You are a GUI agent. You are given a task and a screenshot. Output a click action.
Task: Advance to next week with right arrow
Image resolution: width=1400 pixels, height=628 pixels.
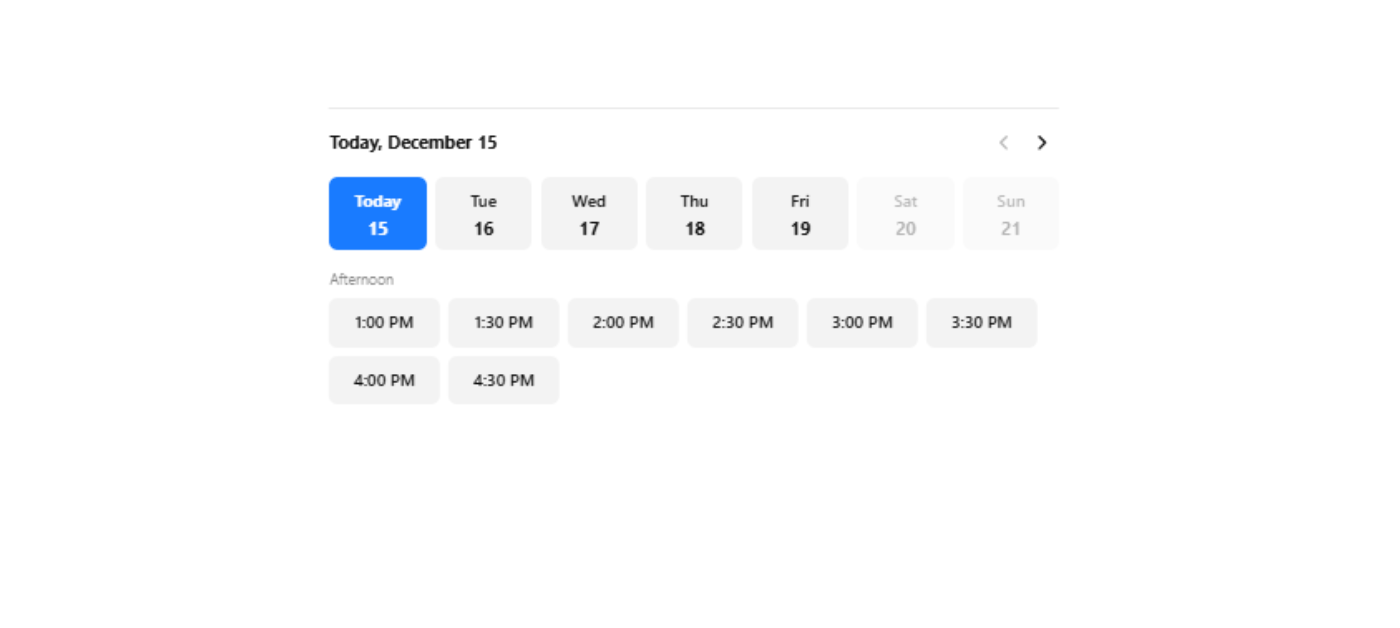[x=1042, y=142]
